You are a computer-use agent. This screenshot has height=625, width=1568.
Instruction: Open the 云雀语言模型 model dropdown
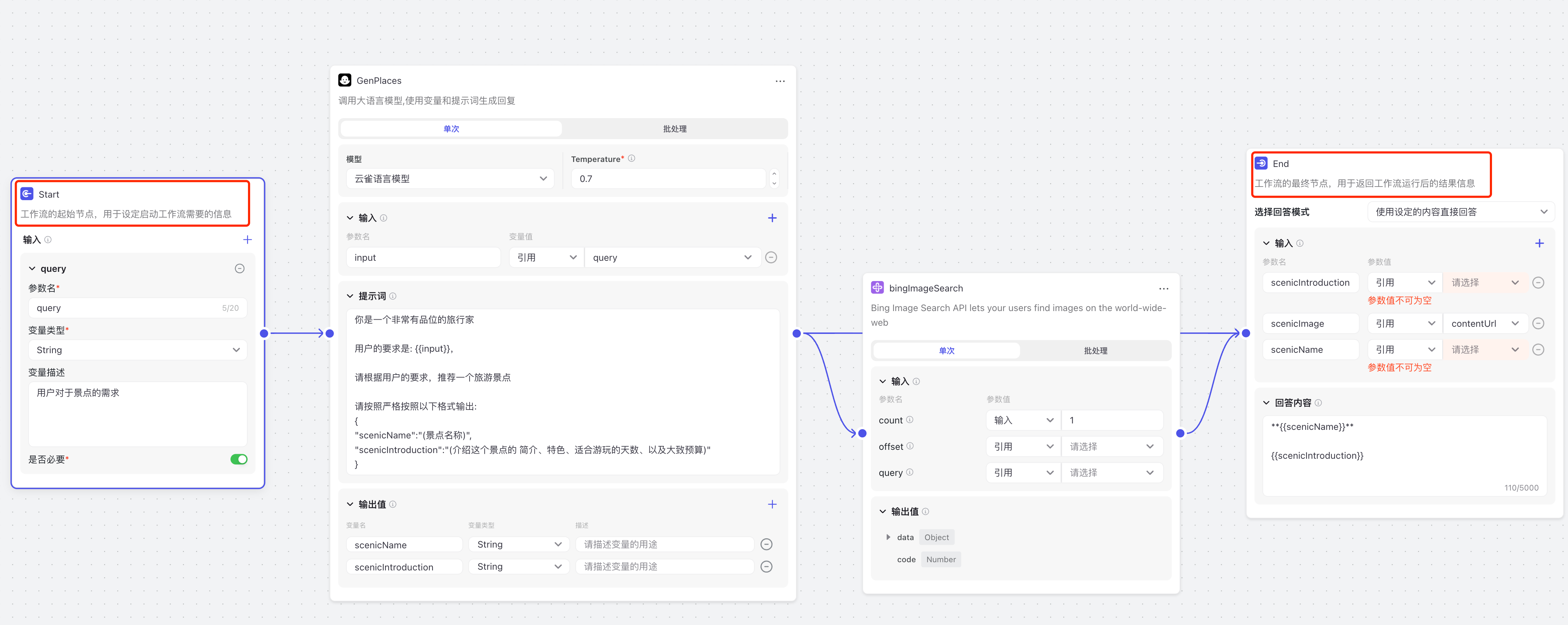click(x=450, y=178)
